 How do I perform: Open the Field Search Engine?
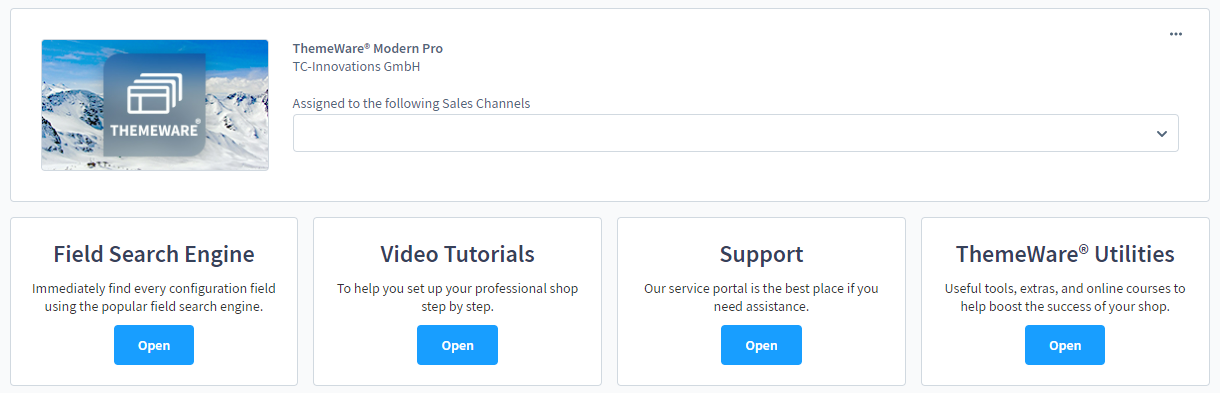153,345
